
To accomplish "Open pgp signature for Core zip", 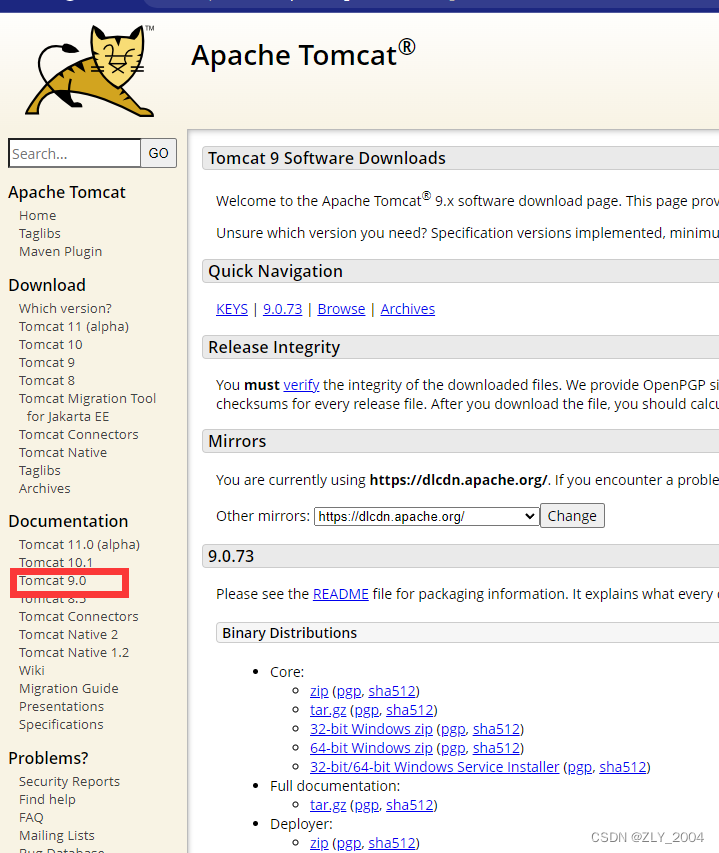I will point(349,691).
